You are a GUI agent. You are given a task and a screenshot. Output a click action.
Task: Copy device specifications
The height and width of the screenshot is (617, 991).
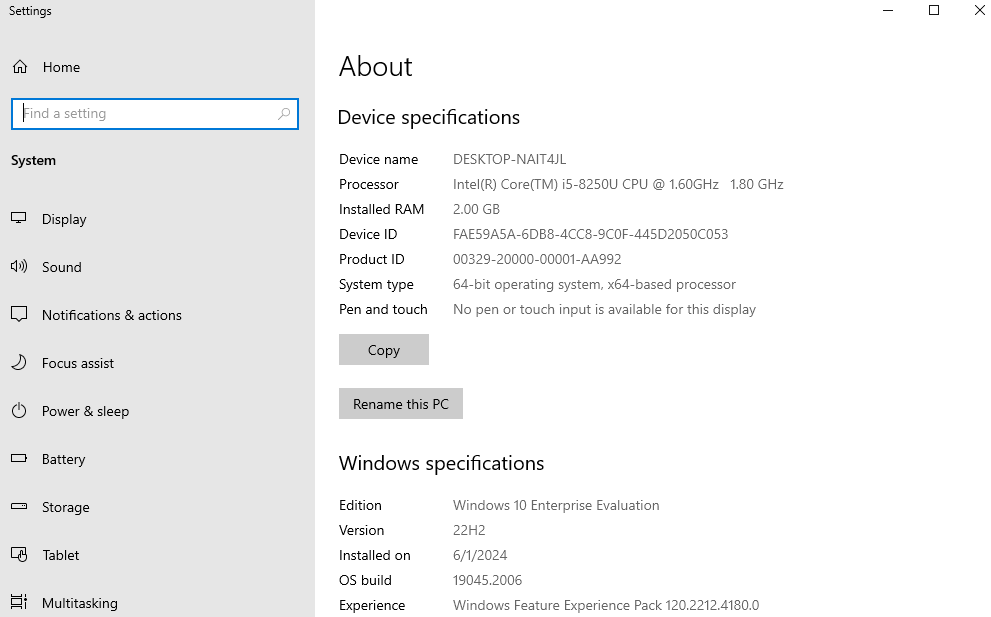click(384, 350)
